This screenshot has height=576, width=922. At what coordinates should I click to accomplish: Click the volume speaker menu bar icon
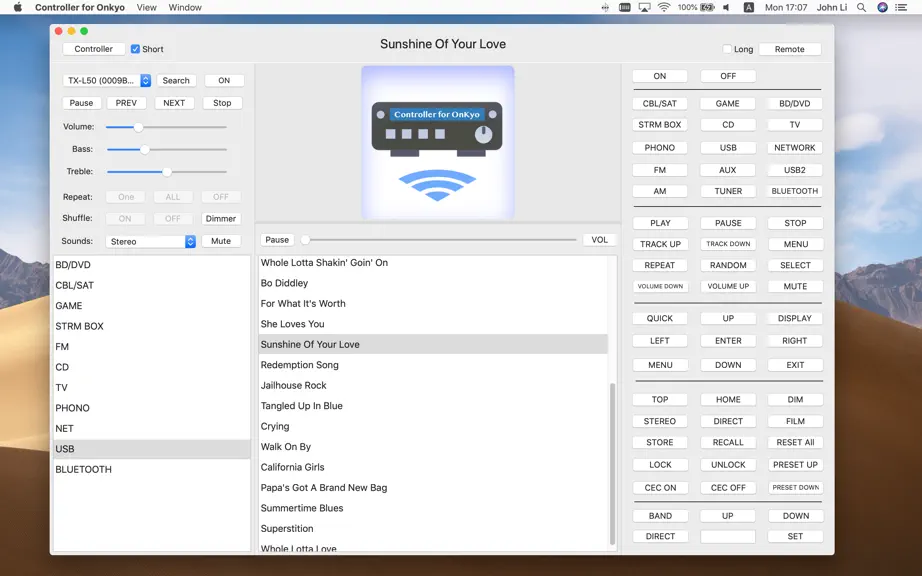pos(726,8)
